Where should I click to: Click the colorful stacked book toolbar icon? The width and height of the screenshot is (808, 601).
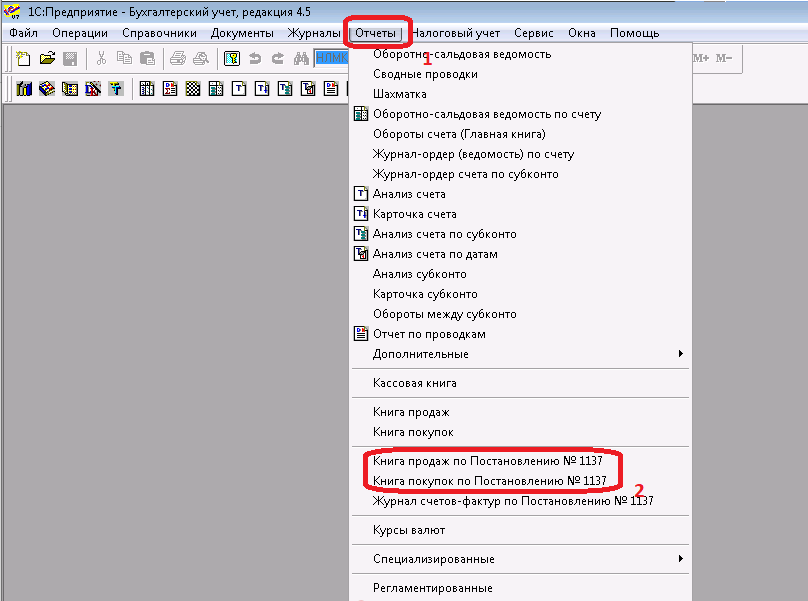(47, 89)
